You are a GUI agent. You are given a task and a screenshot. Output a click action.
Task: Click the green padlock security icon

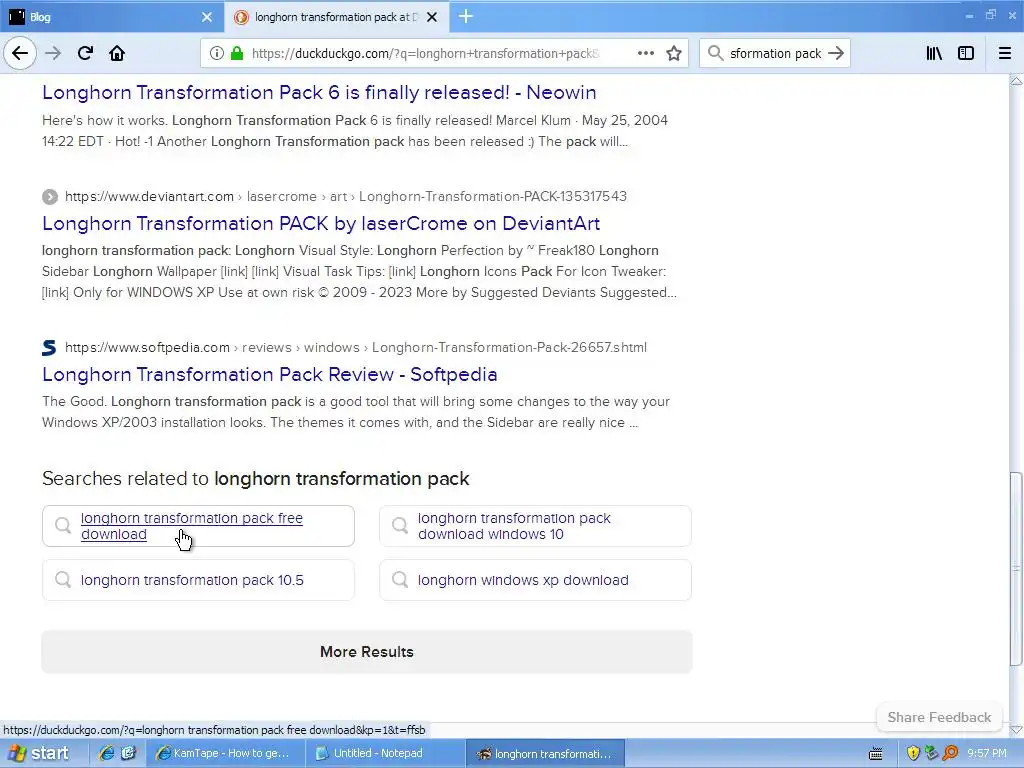[x=237, y=53]
